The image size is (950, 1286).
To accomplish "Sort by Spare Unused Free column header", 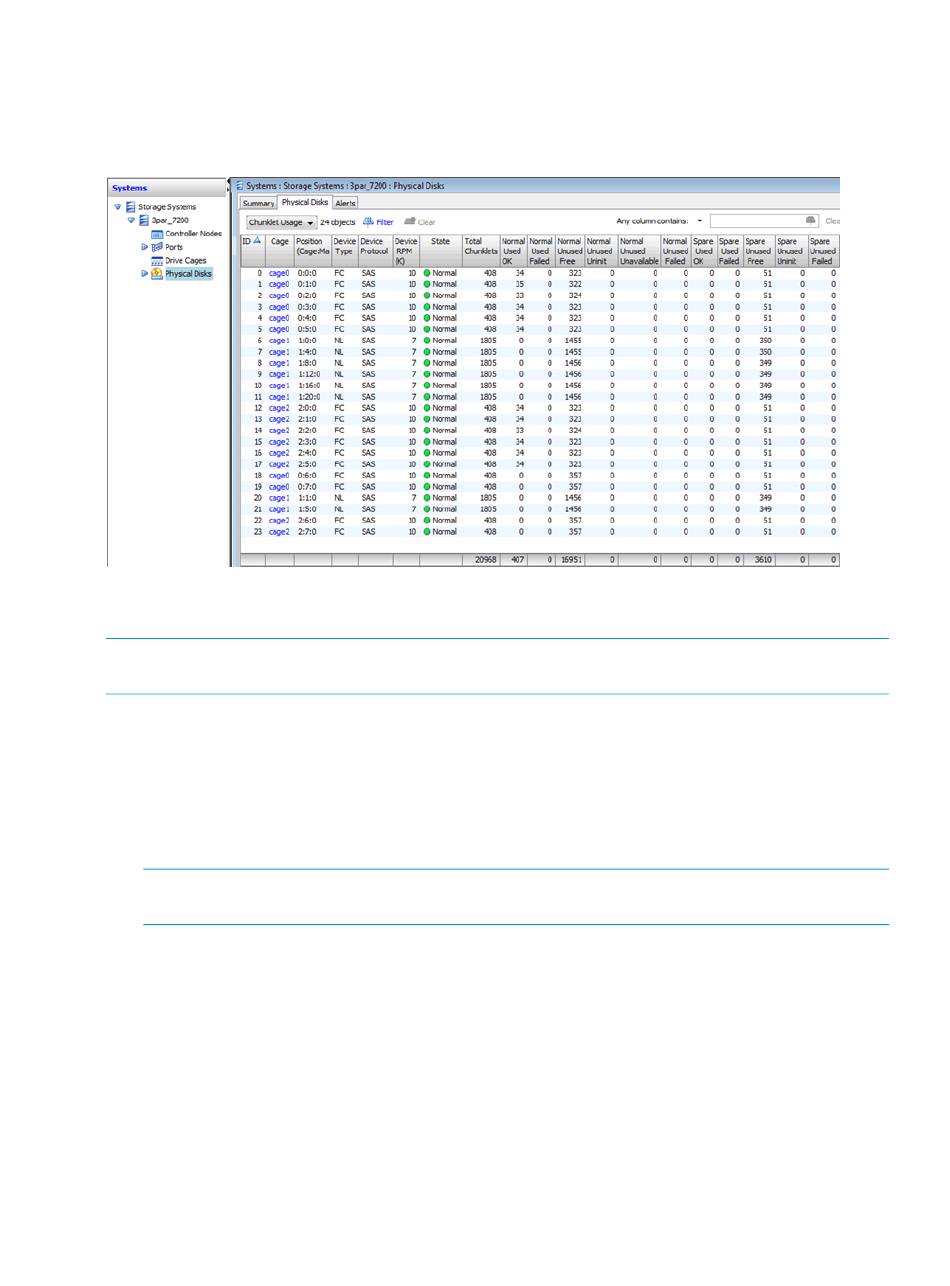I will click(759, 251).
